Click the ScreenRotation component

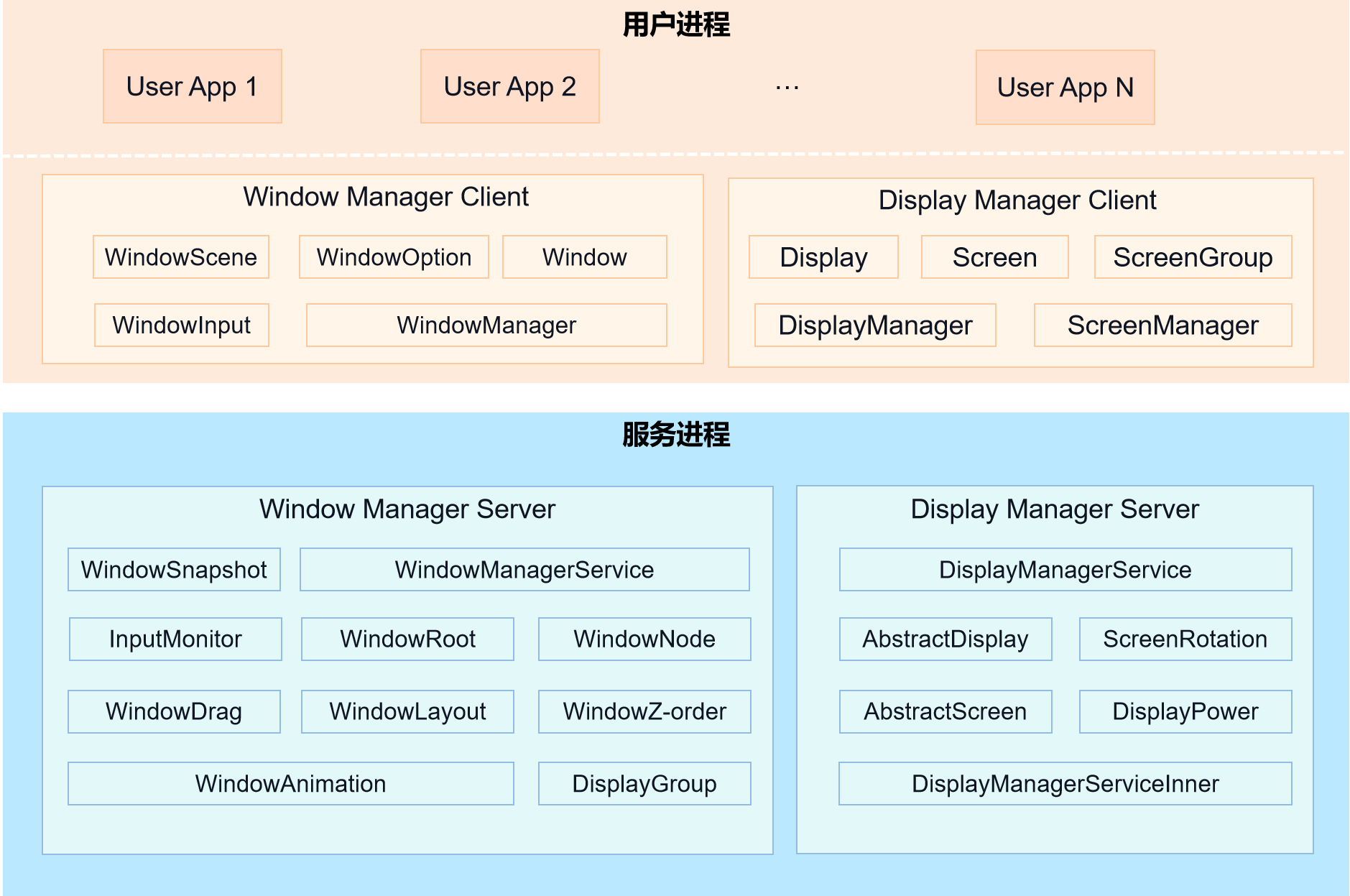pos(1185,639)
